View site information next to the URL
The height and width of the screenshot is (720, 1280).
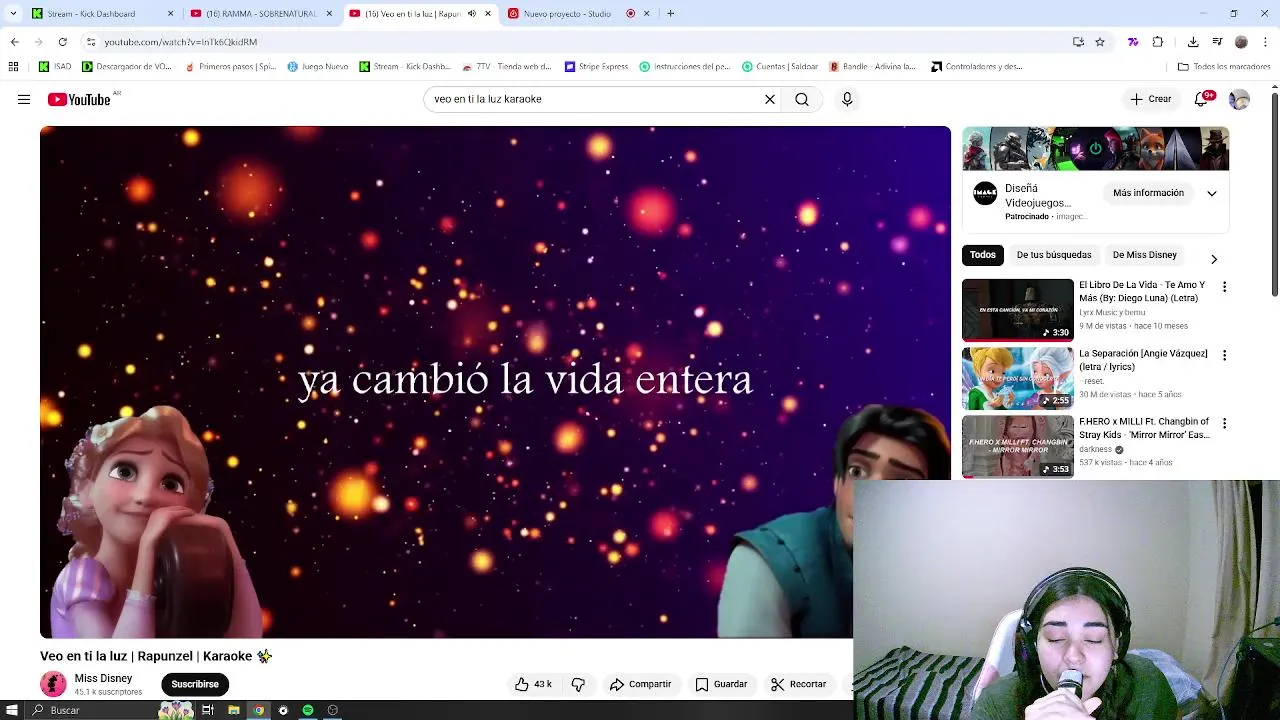pos(90,42)
